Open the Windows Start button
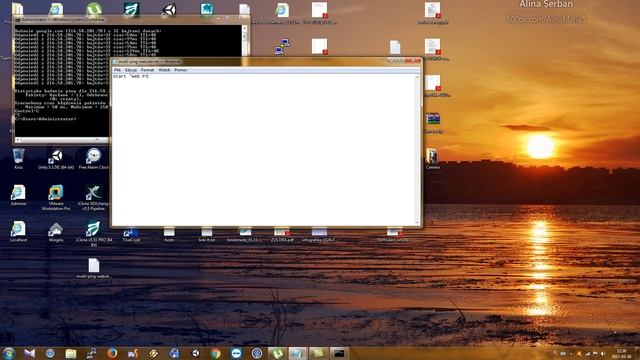640x360 pixels. coord(9,353)
